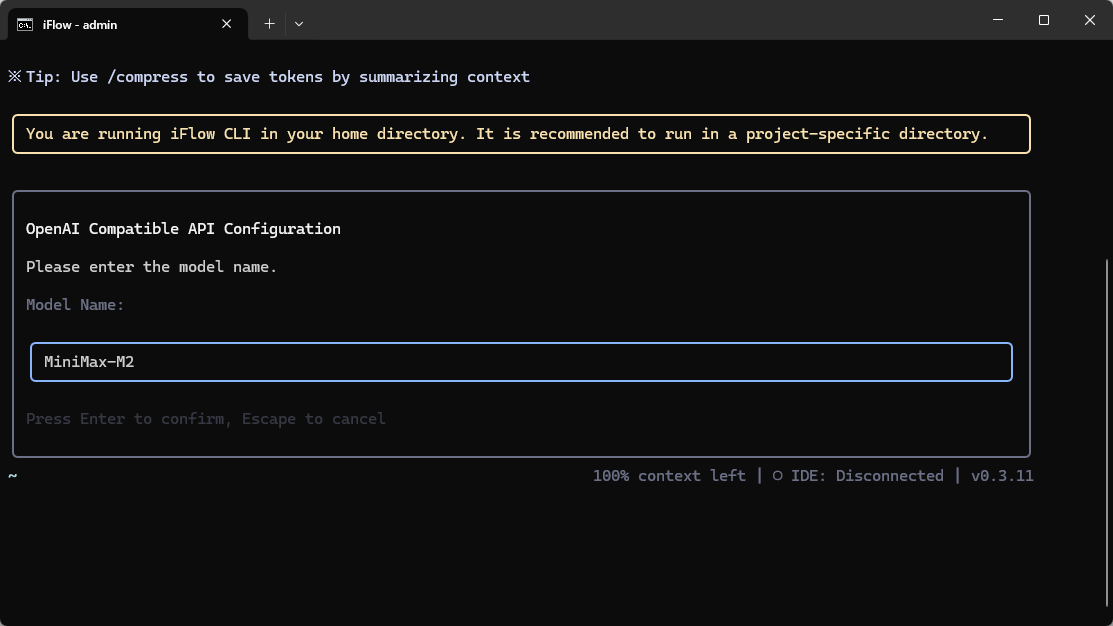Click the IDE status circle indicator
This screenshot has width=1113, height=626.
[777, 476]
